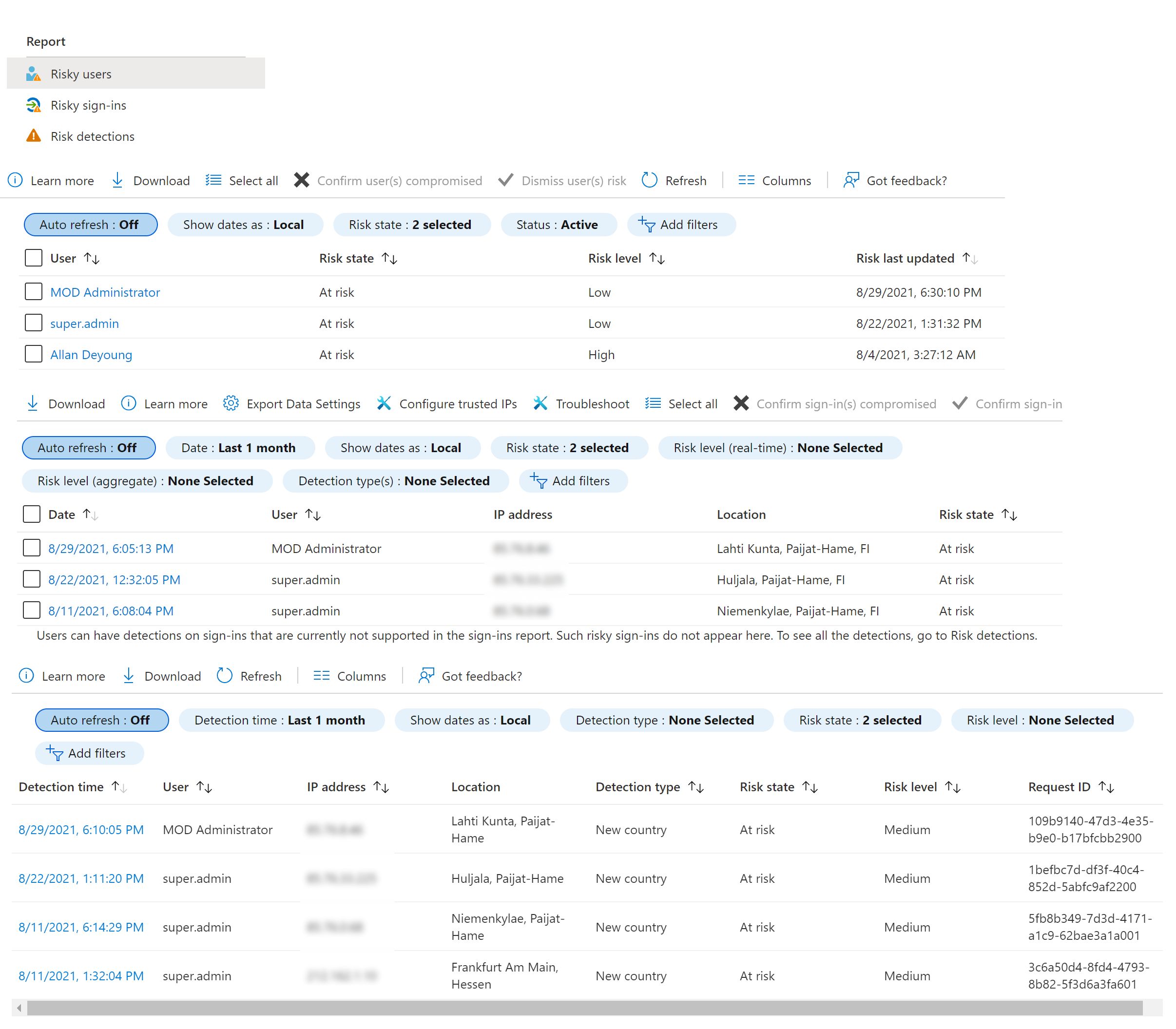Open the Date : Last 1 month filter

[239, 448]
